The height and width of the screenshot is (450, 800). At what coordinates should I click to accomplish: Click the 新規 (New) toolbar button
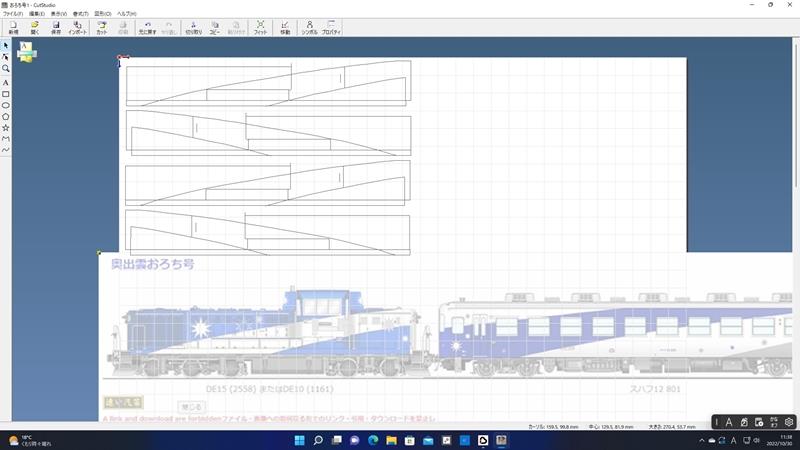[x=13, y=28]
